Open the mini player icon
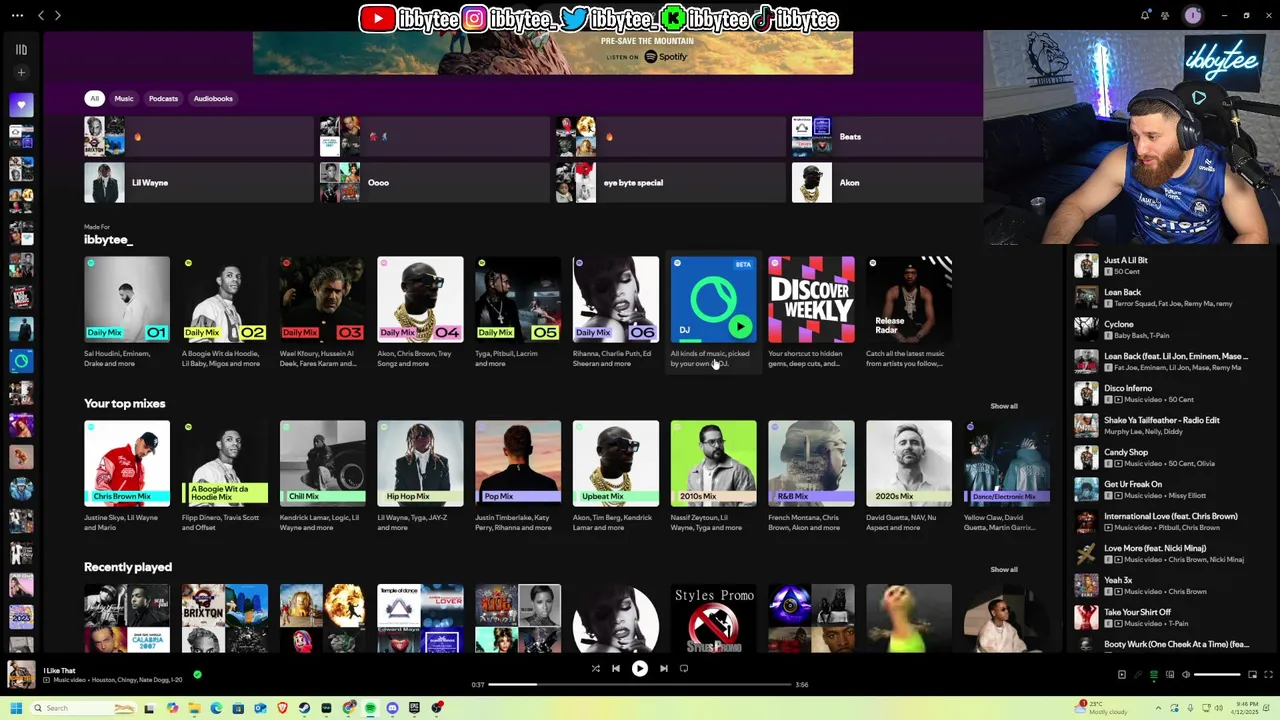Viewport: 1280px width, 720px height. pyautogui.click(x=1252, y=675)
